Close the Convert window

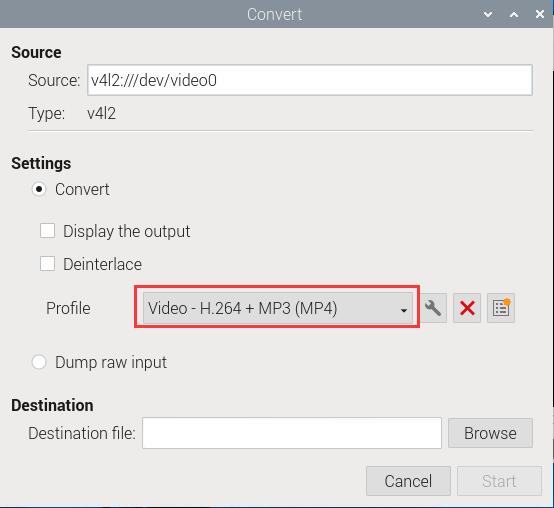pyautogui.click(x=540, y=14)
